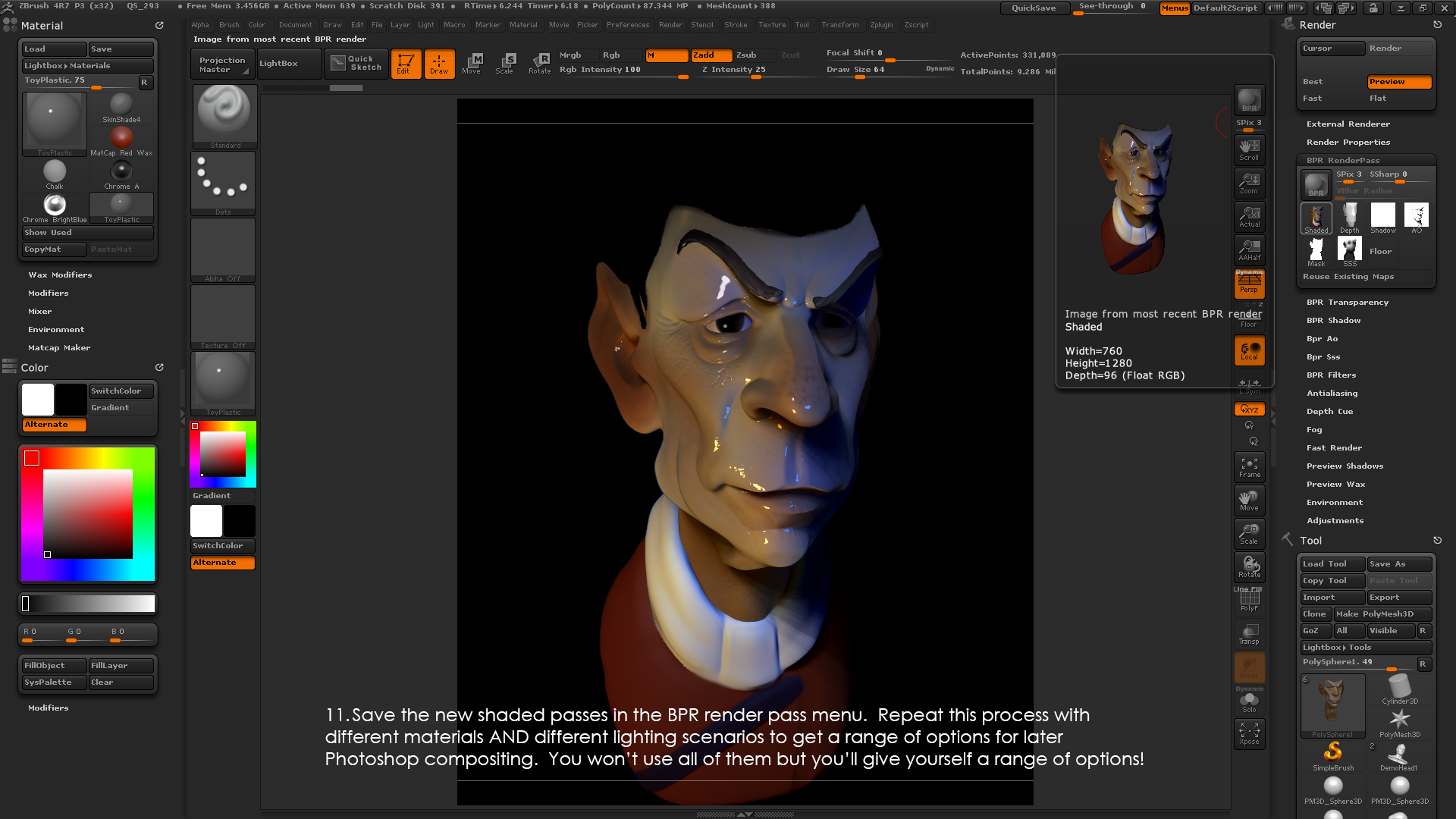The image size is (1456, 819).
Task: Toggle the Zadd mode button
Action: [711, 55]
